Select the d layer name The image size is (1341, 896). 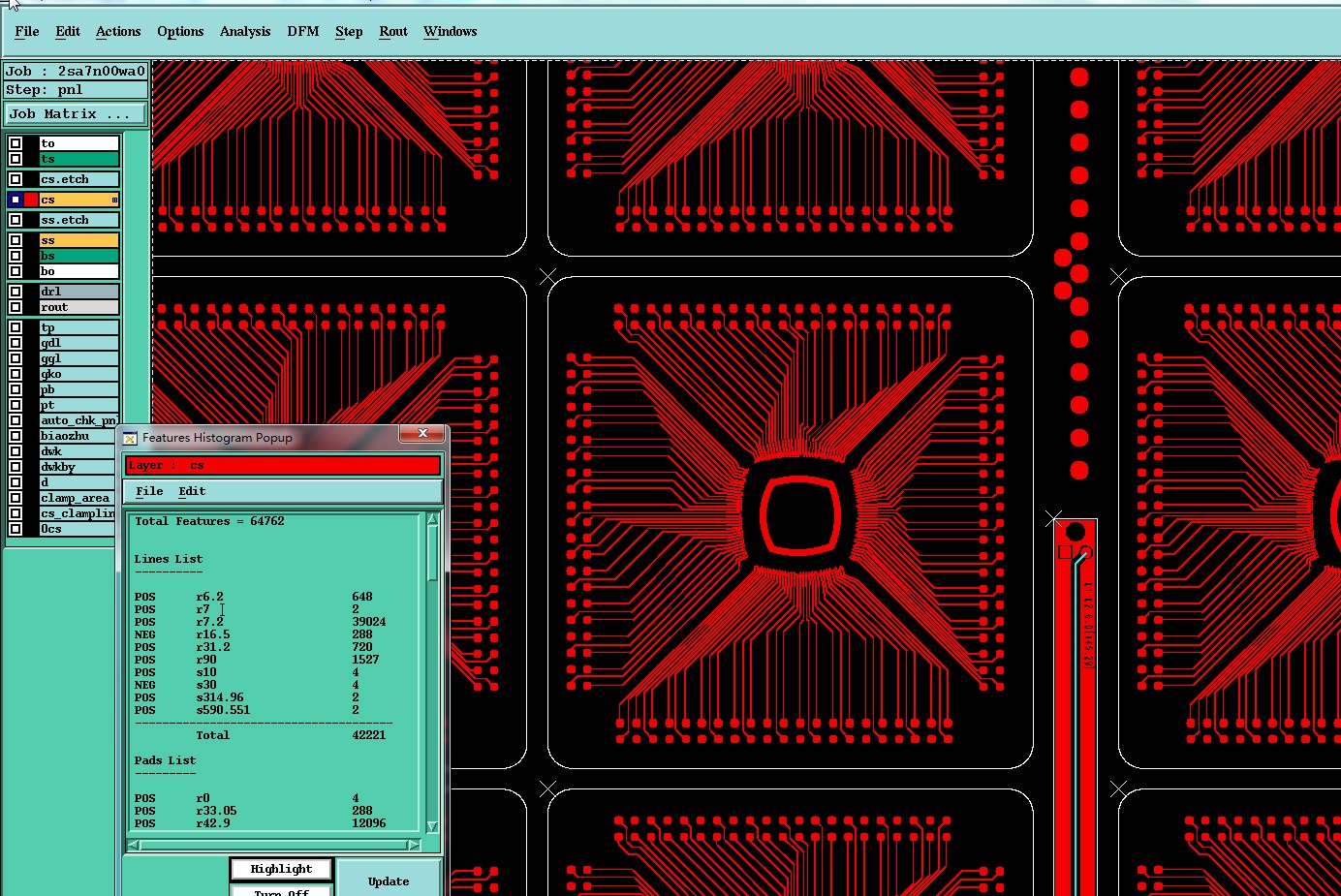click(78, 482)
